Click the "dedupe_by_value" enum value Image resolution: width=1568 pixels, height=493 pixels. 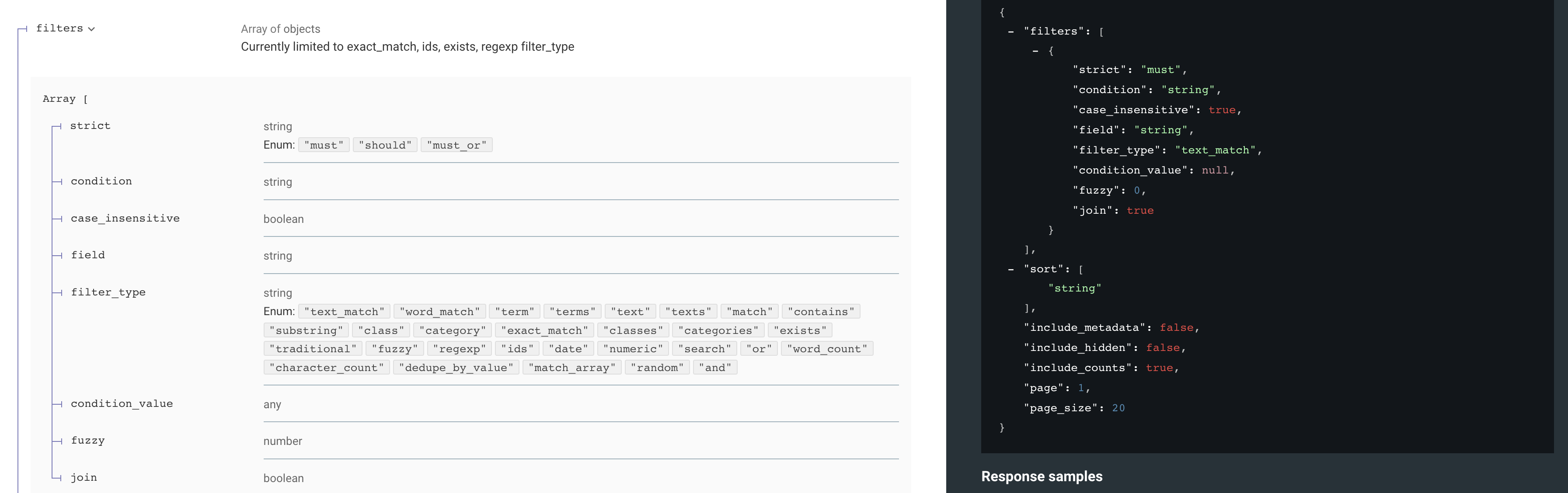click(456, 368)
